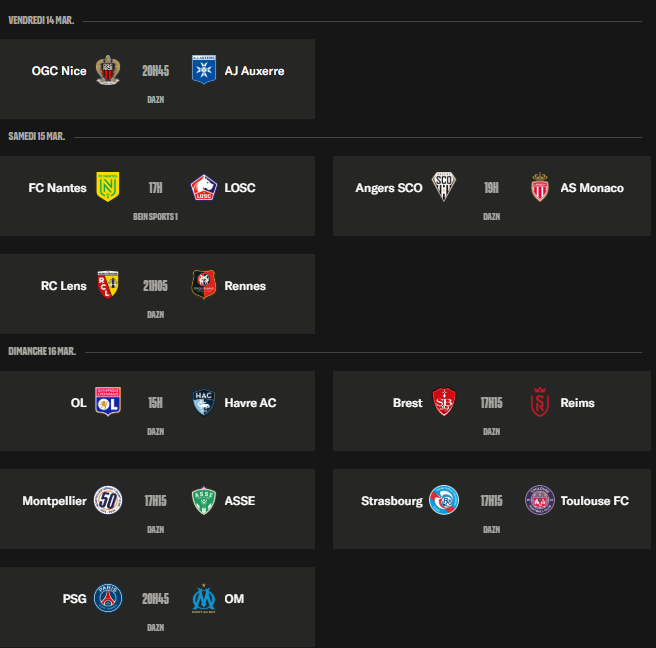
Task: Click the AJ Auxerre club logo
Action: point(204,71)
